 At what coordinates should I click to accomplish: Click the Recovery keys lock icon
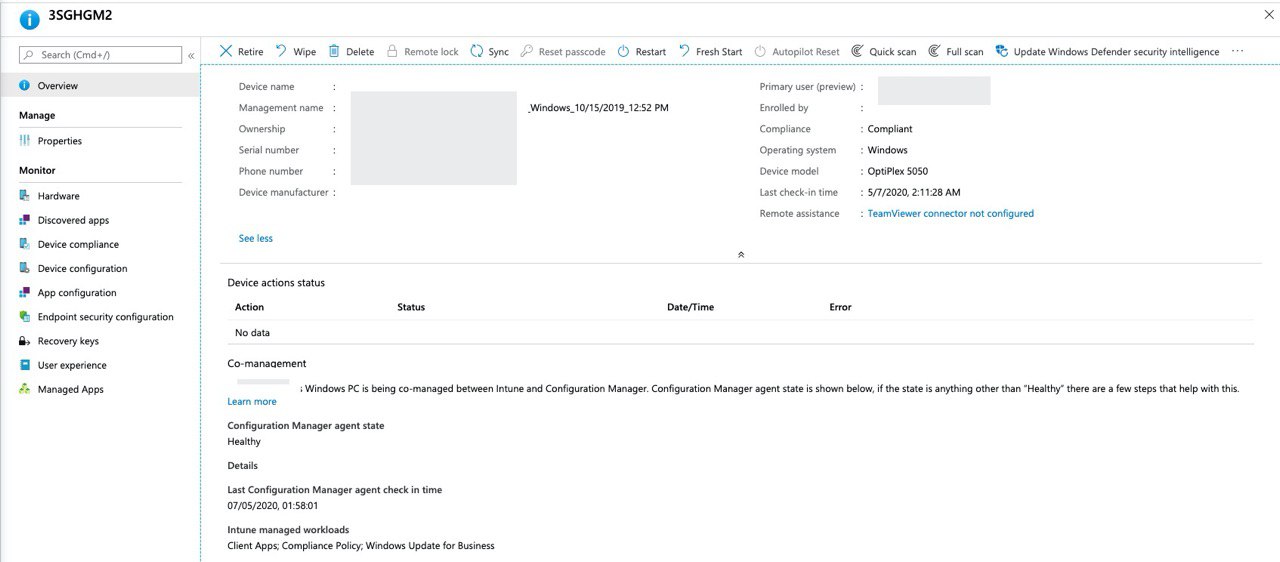pos(25,341)
